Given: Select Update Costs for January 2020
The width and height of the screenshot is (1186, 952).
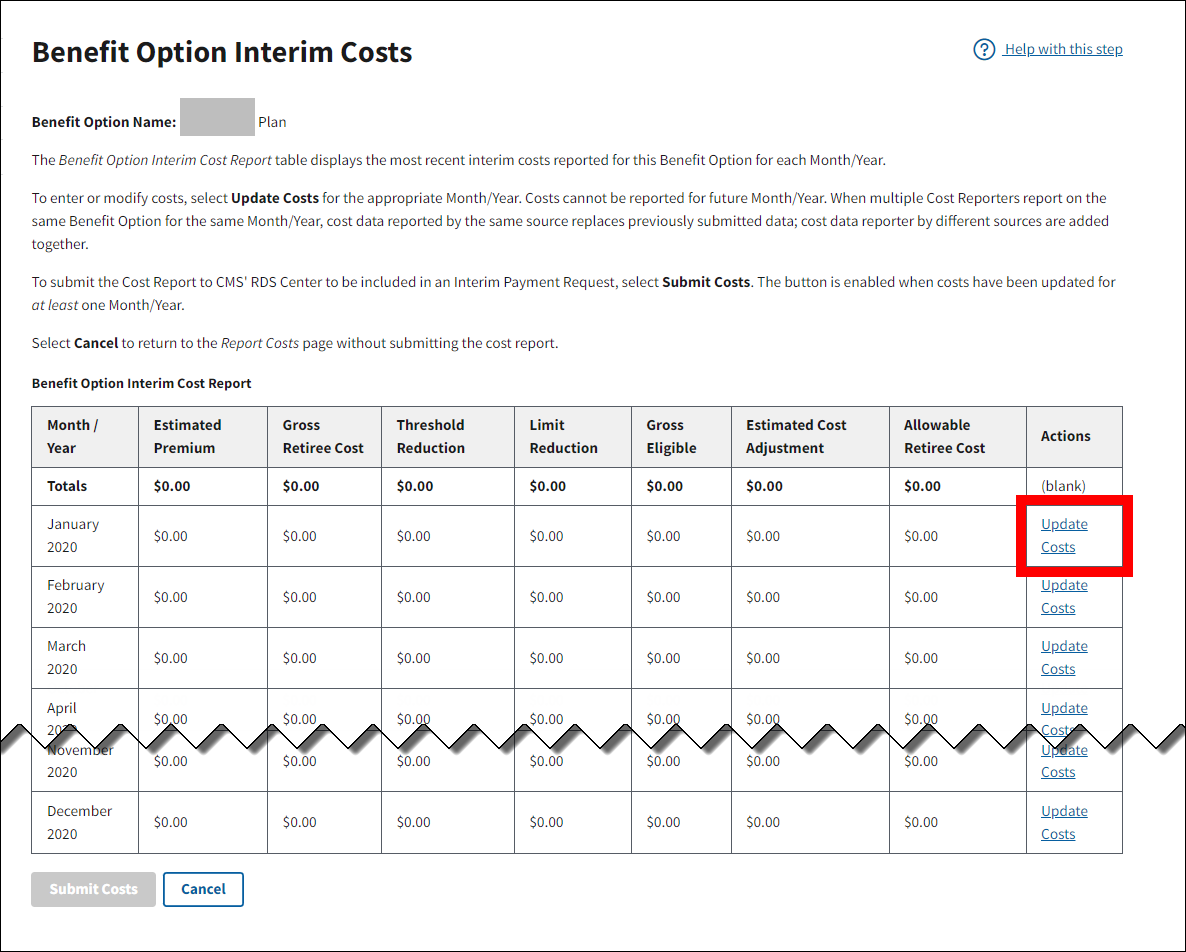Looking at the screenshot, I should tap(1063, 535).
